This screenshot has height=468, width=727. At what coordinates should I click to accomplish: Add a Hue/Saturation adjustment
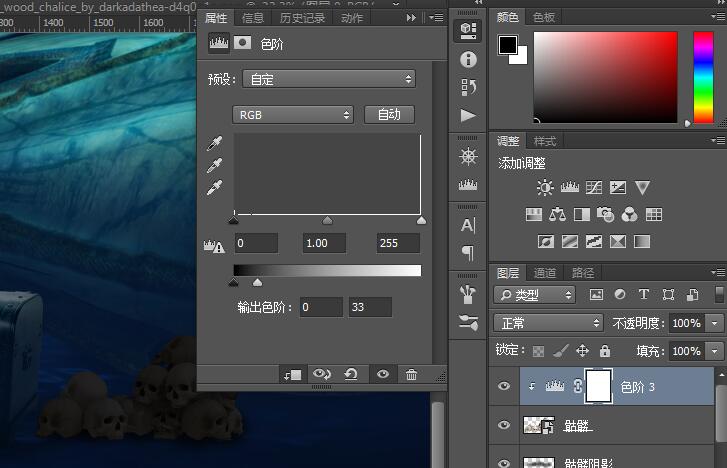tap(534, 214)
